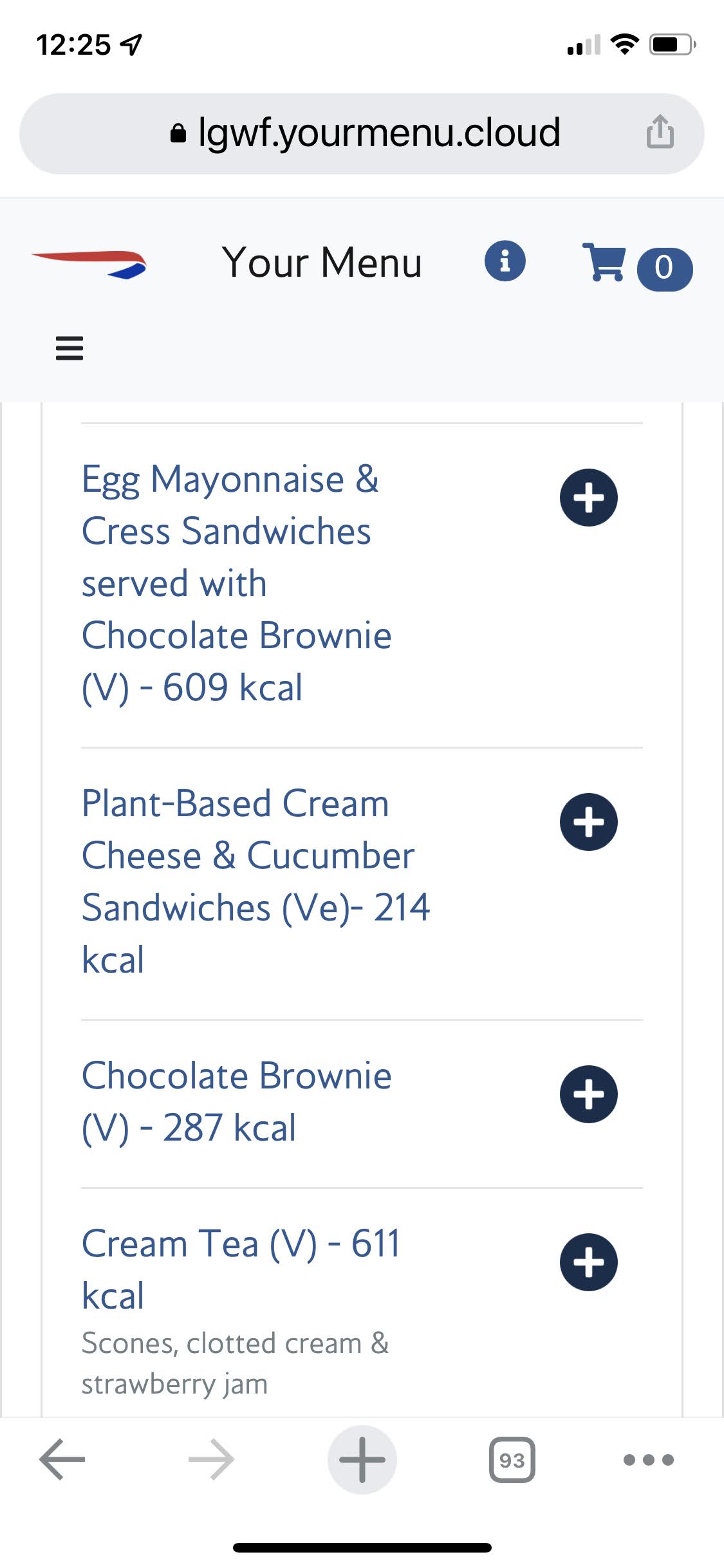Select the Plant-Based Cream Cheese & Cucumber item
The width and height of the screenshot is (724, 1568).
pos(255,881)
